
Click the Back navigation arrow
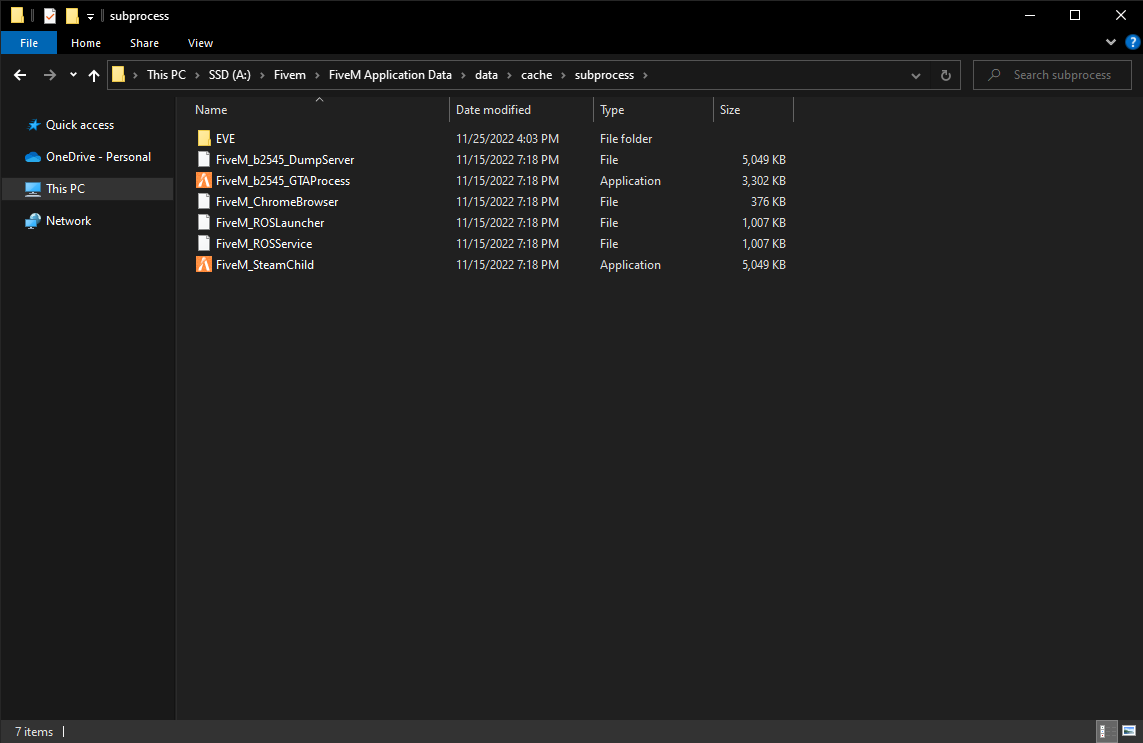coord(20,75)
